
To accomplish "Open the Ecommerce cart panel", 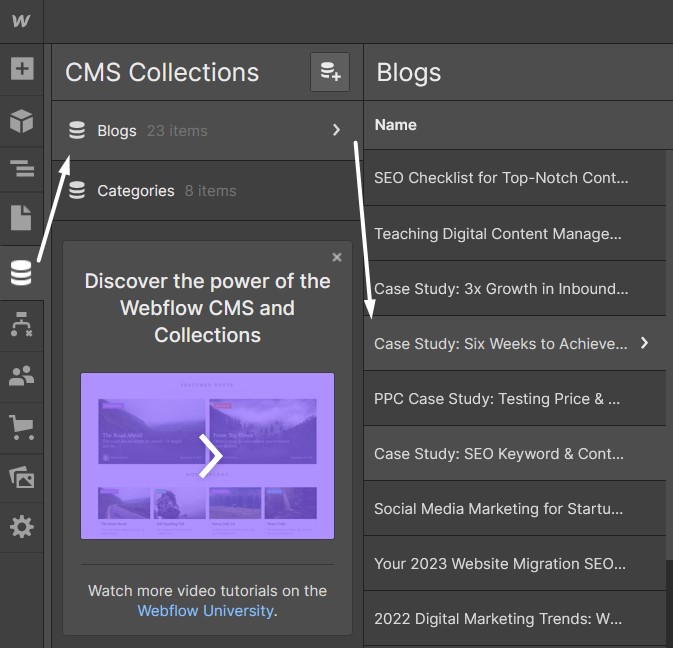I will pyautogui.click(x=21, y=427).
